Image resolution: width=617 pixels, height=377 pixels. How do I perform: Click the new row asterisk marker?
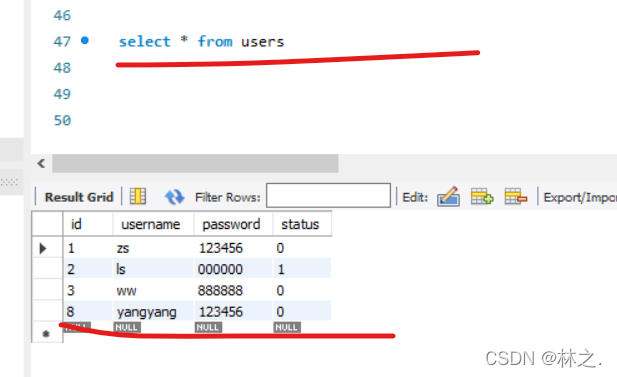tap(46, 334)
